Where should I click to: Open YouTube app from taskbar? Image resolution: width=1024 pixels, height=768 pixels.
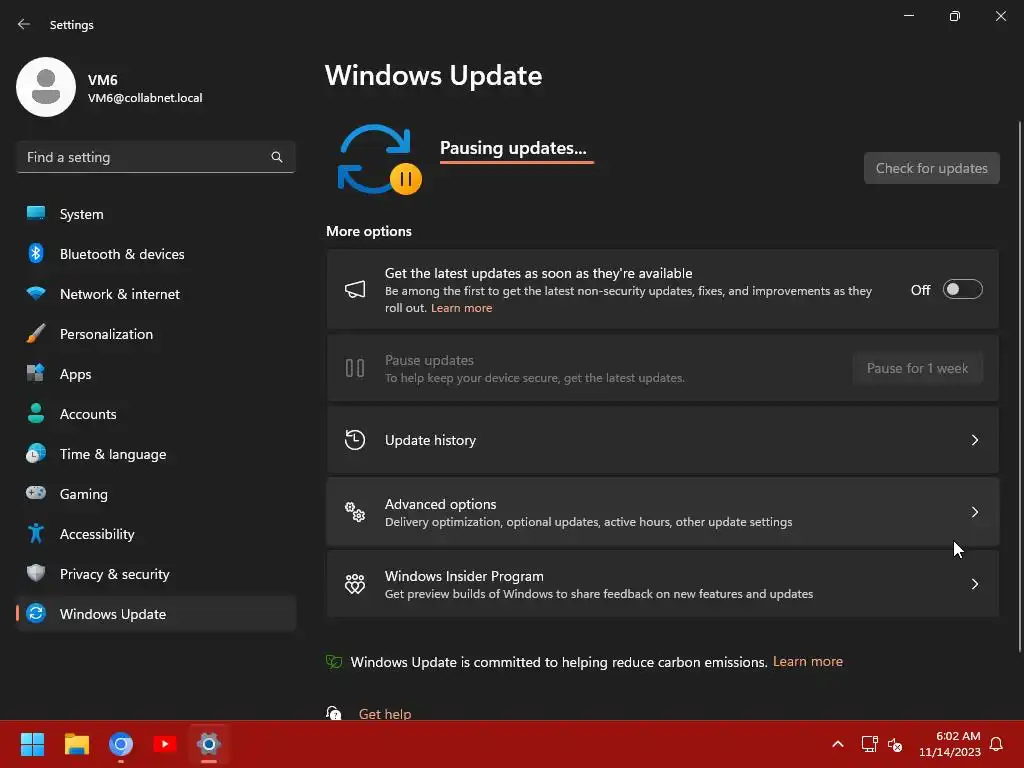point(165,744)
